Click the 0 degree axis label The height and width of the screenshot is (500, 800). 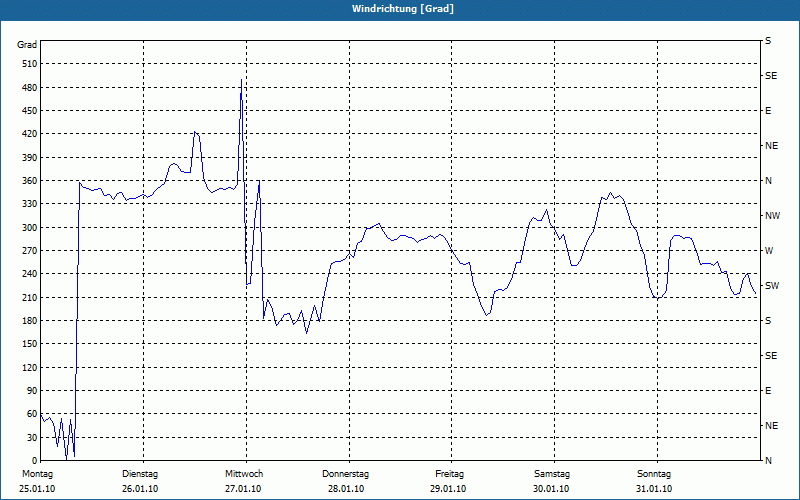pyautogui.click(x=34, y=461)
